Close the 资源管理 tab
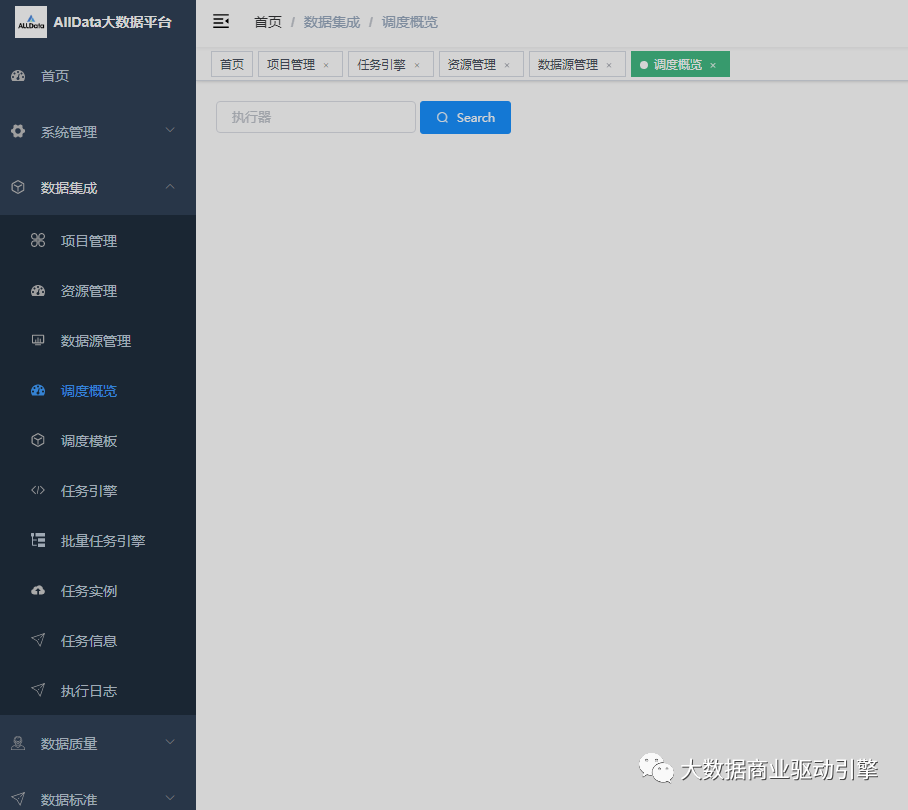The width and height of the screenshot is (908, 810). pyautogui.click(x=507, y=65)
